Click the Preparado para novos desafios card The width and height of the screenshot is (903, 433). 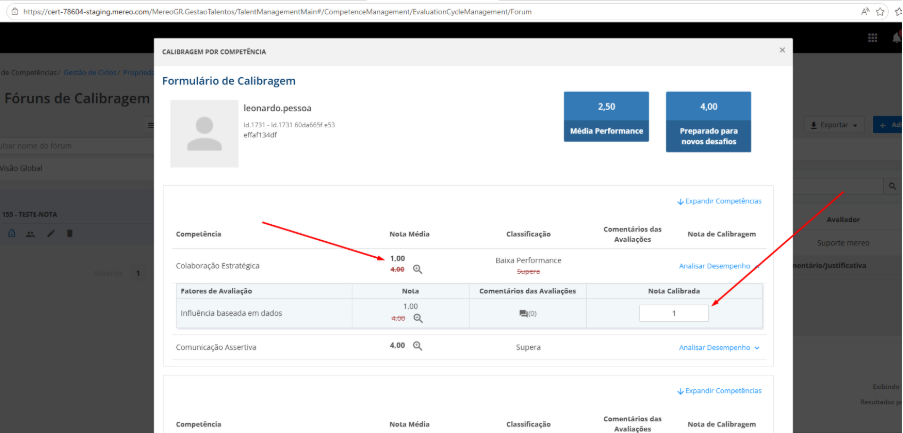[708, 121]
